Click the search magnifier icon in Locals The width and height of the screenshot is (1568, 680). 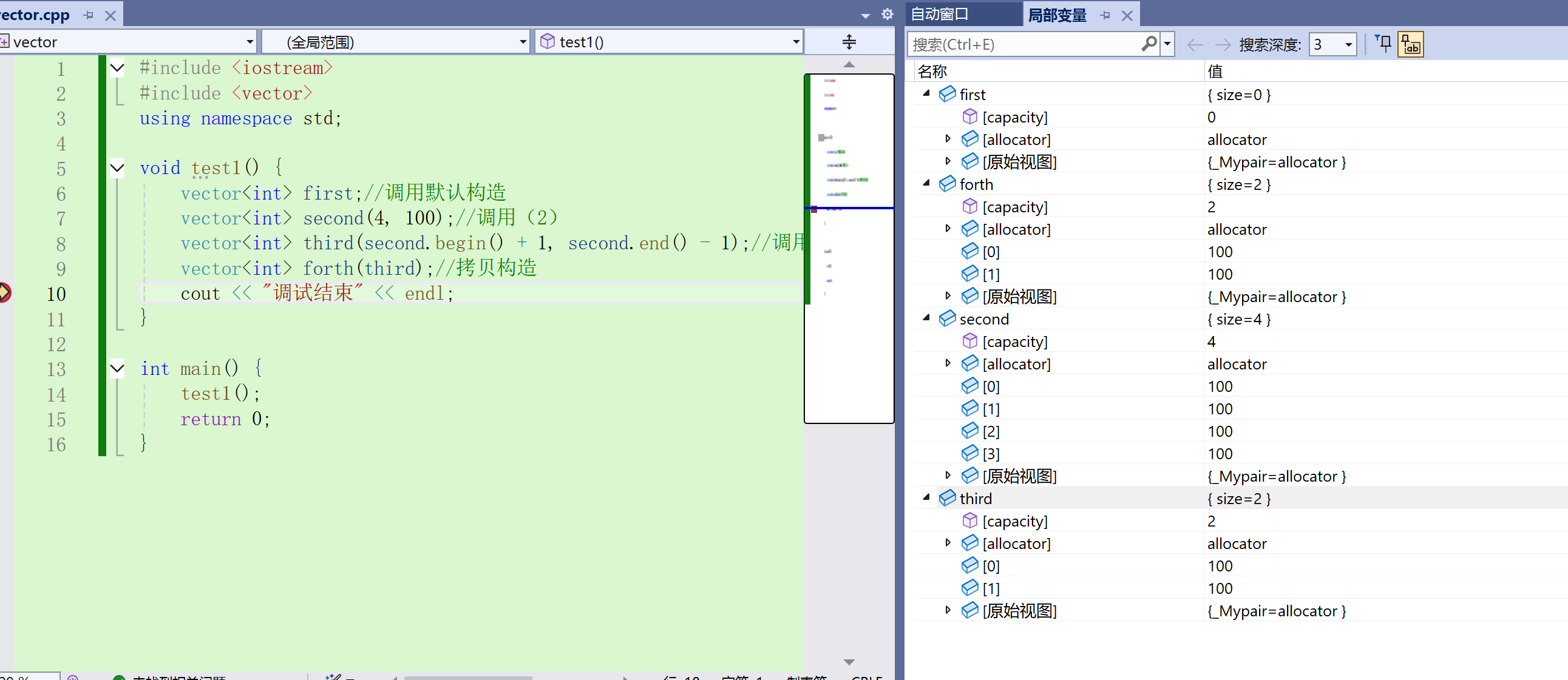[1149, 44]
